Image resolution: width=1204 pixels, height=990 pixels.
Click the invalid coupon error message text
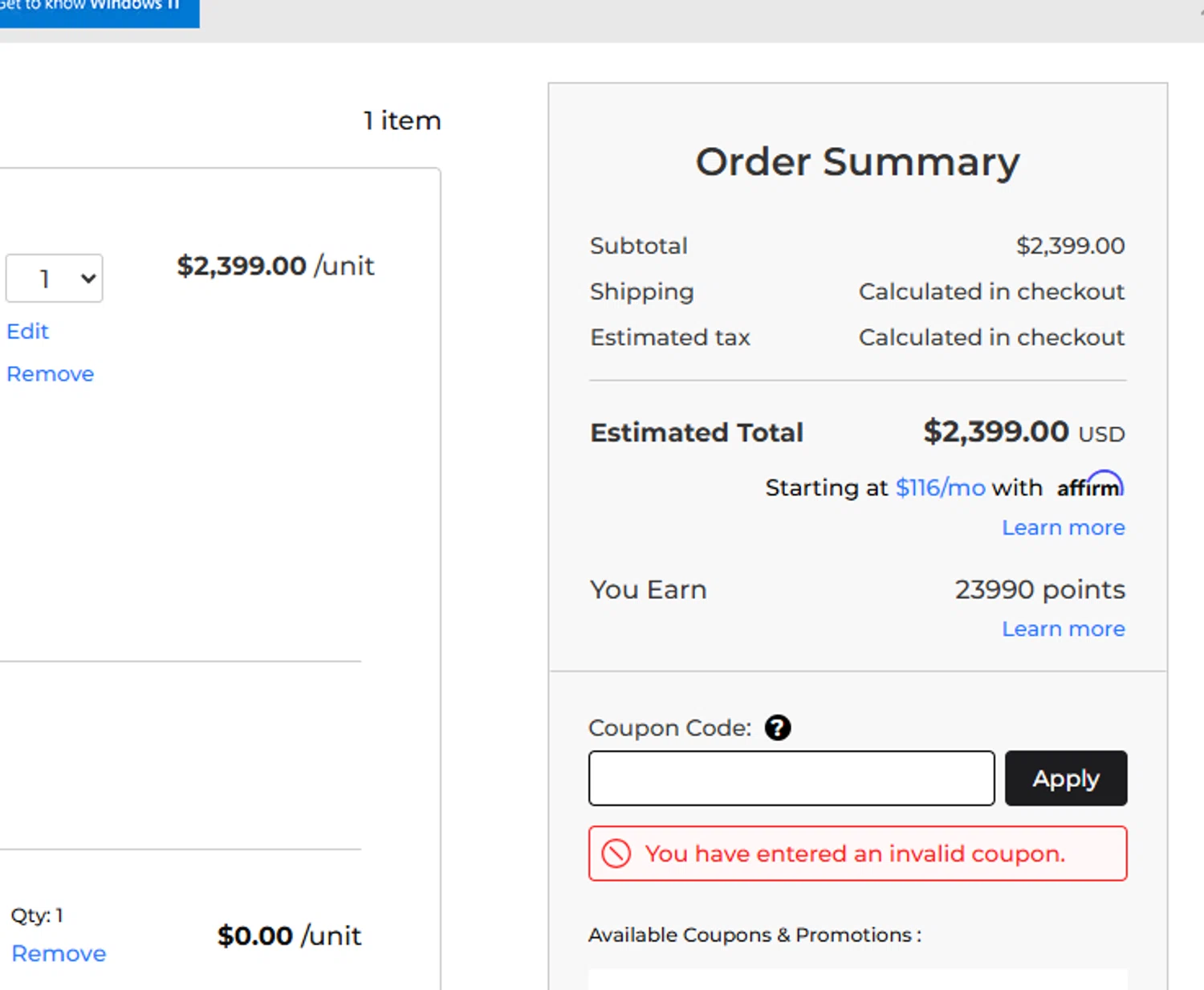coord(855,854)
